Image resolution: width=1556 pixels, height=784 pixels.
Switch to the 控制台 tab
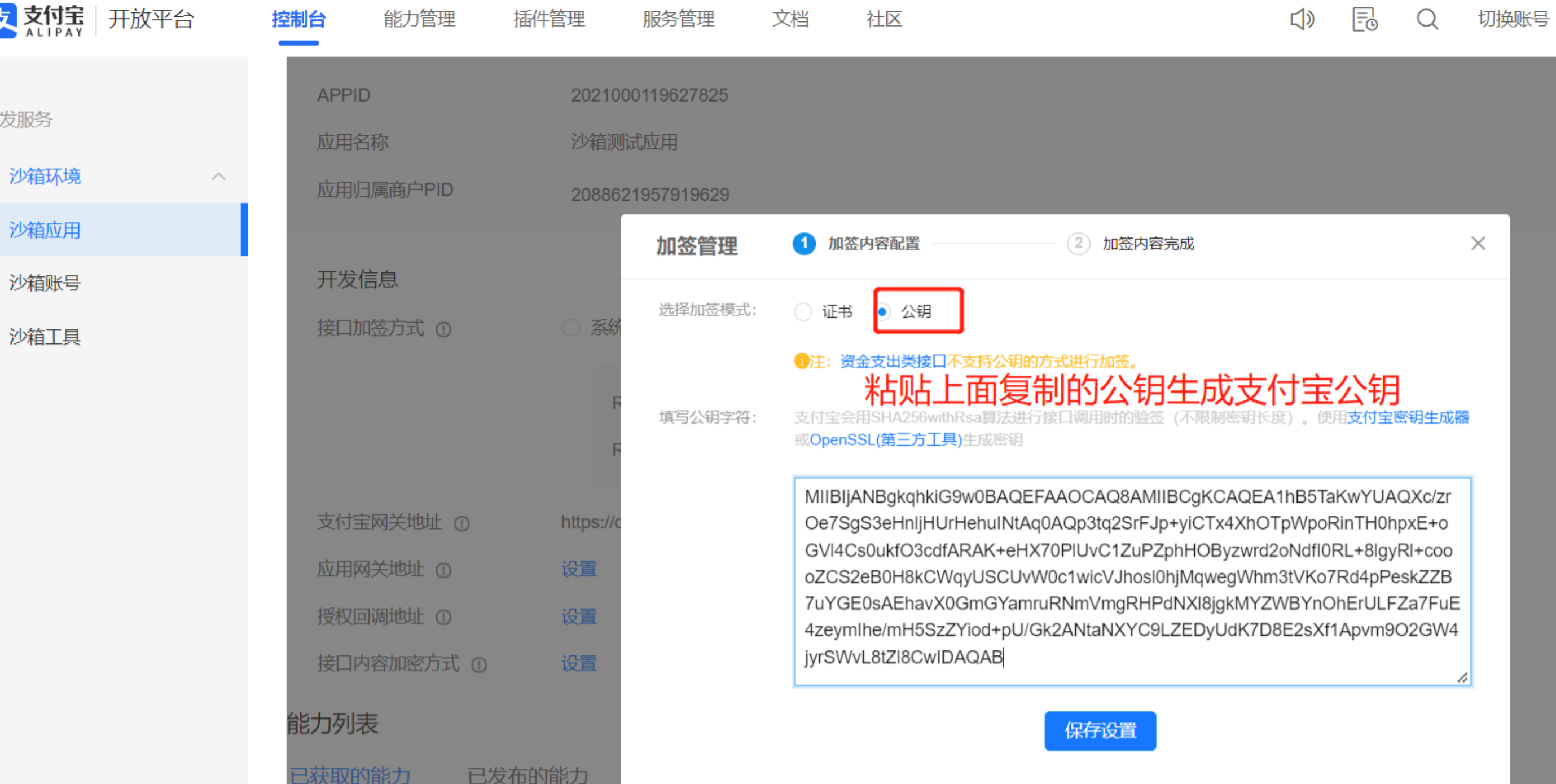pos(298,19)
